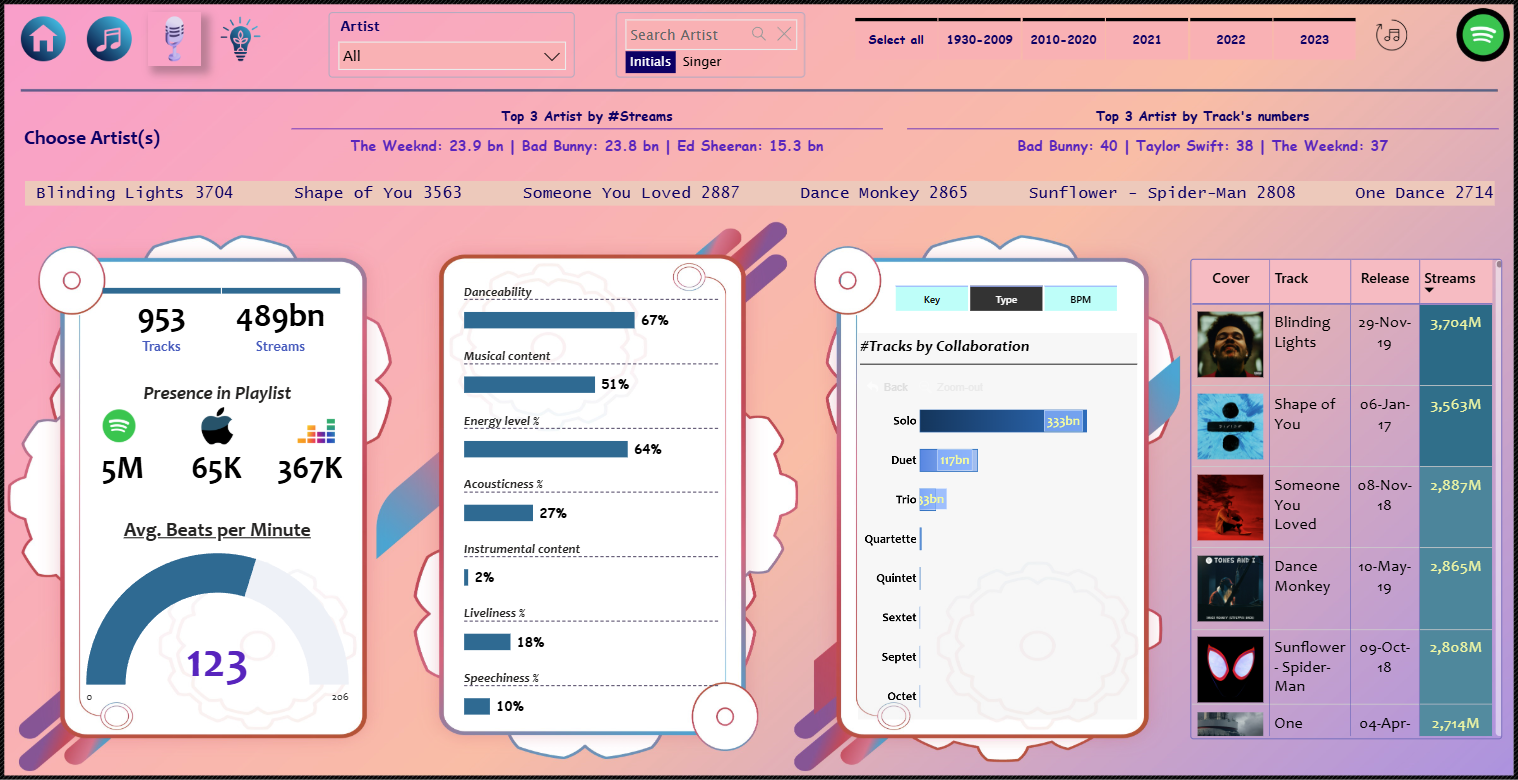This screenshot has height=780, width=1518.
Task: Click the Speechiness 10% bar
Action: point(477,706)
